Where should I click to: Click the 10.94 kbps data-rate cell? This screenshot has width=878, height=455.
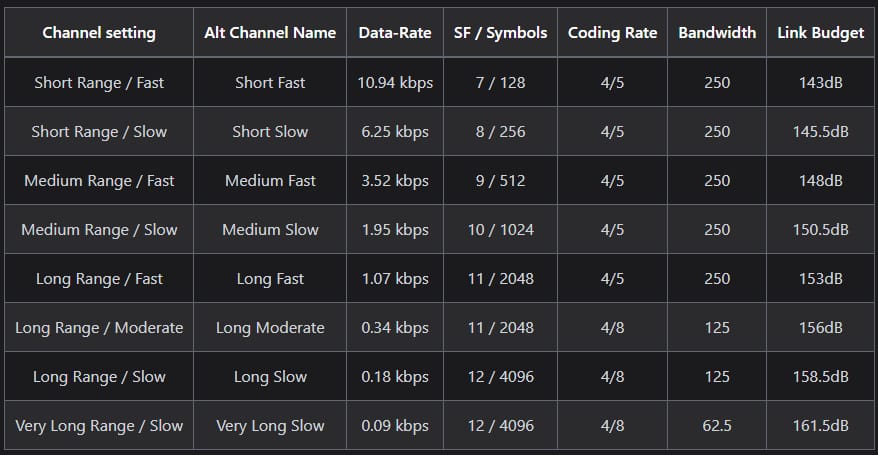395,83
